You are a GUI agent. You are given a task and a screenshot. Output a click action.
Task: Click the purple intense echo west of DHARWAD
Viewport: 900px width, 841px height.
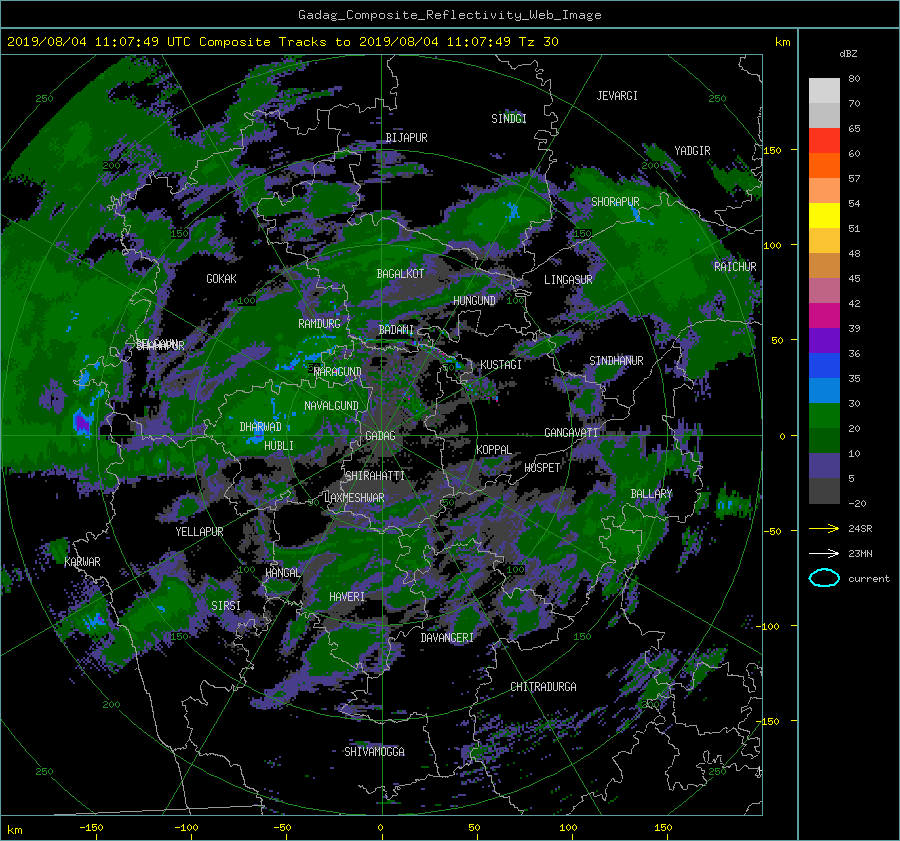pos(83,423)
